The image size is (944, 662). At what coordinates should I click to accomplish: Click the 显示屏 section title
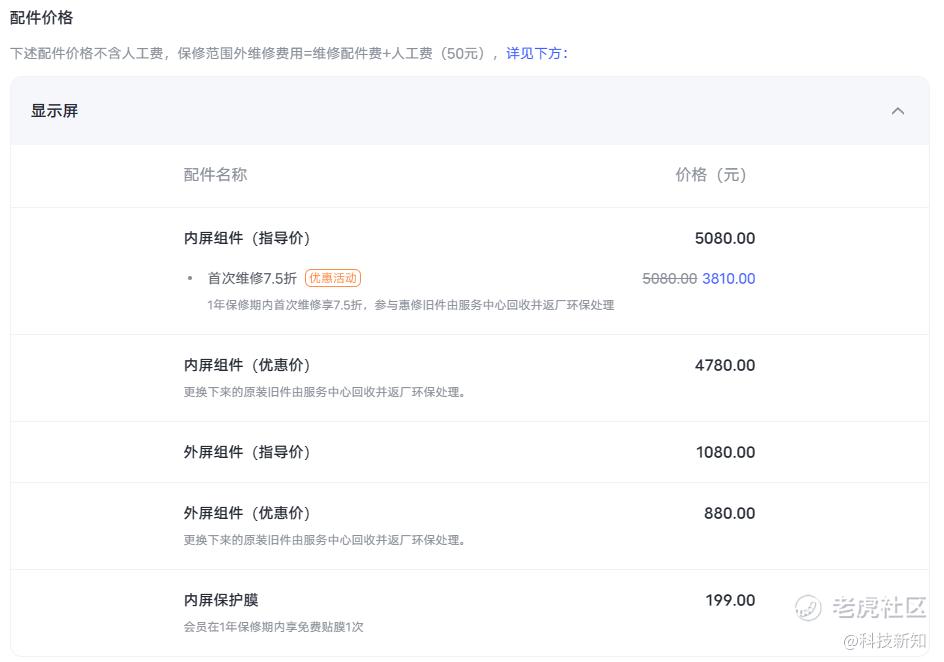[54, 111]
